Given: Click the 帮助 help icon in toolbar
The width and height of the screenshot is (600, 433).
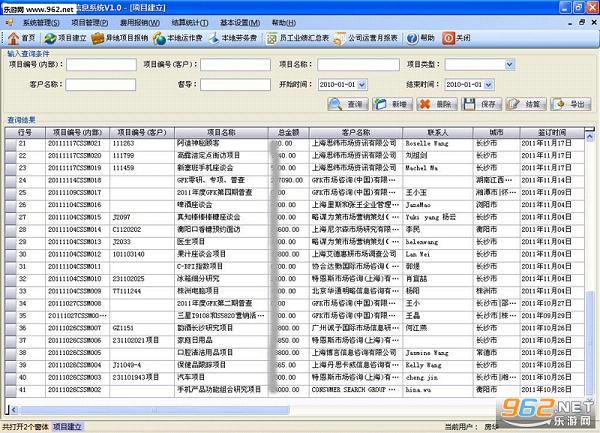Looking at the screenshot, I should pyautogui.click(x=421, y=38).
